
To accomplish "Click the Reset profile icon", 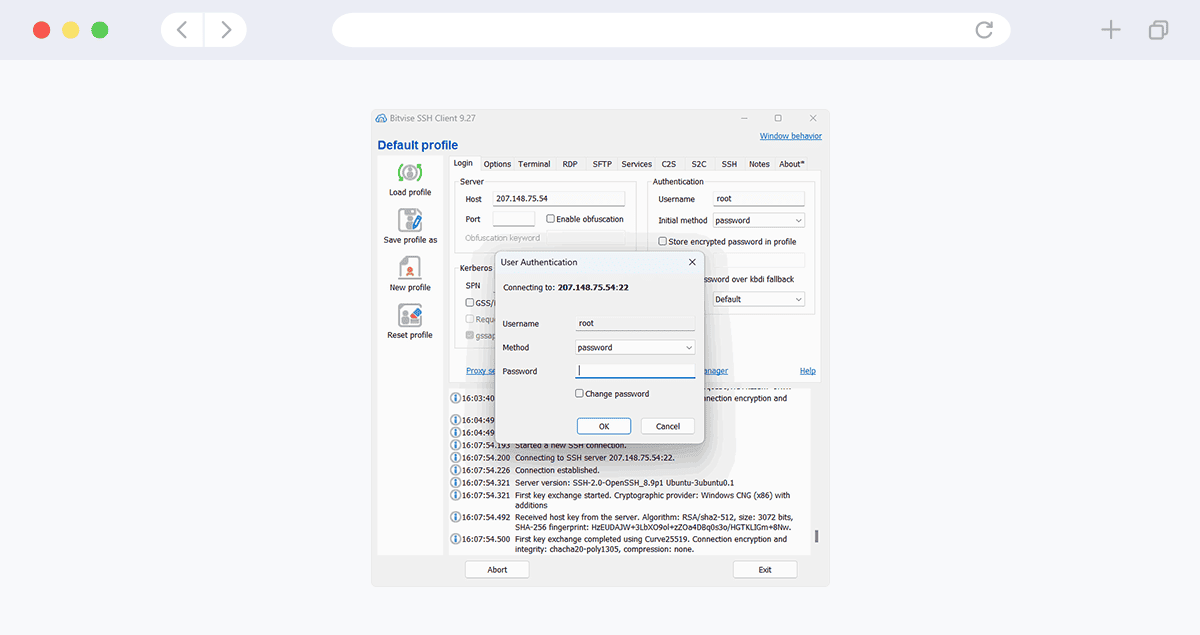I will [x=410, y=316].
